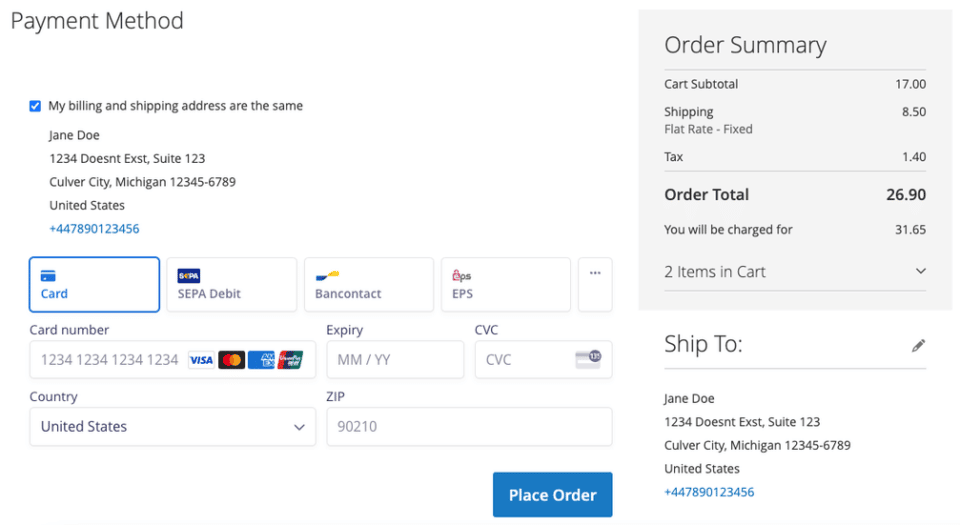Click the Visa card logo

point(201,360)
